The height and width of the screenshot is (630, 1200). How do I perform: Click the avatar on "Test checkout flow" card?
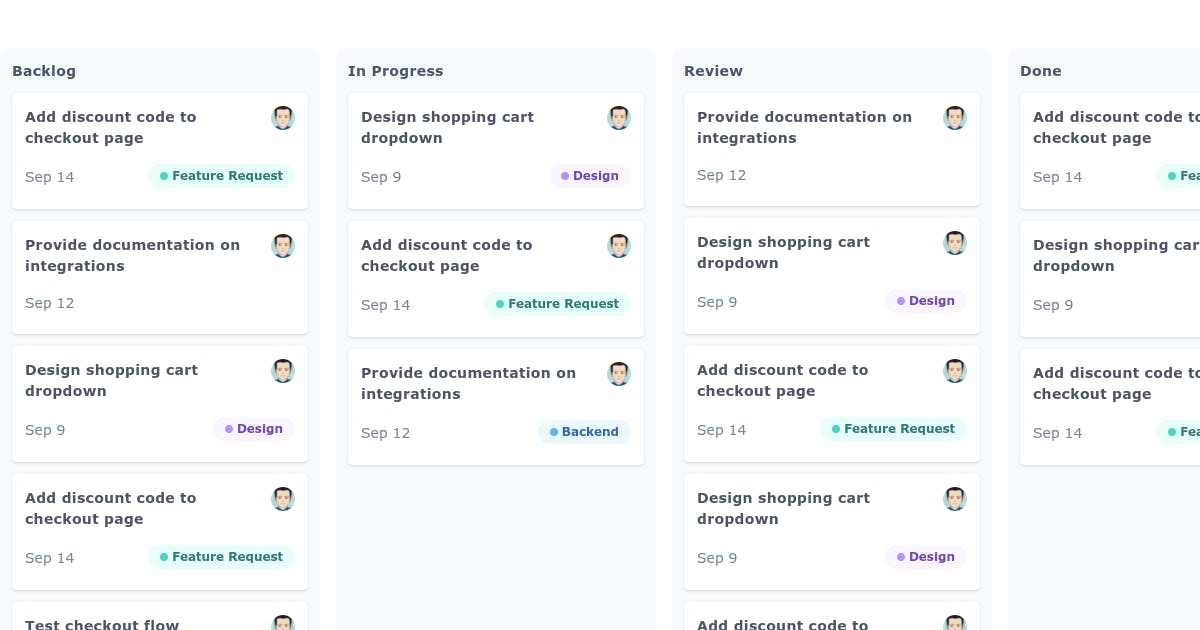click(x=283, y=623)
